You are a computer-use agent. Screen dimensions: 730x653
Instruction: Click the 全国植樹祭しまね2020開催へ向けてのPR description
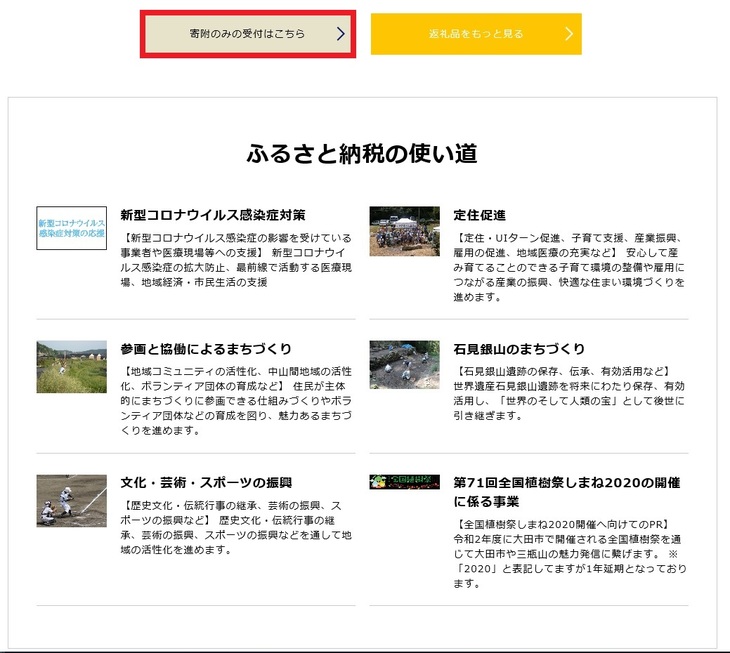(x=568, y=553)
